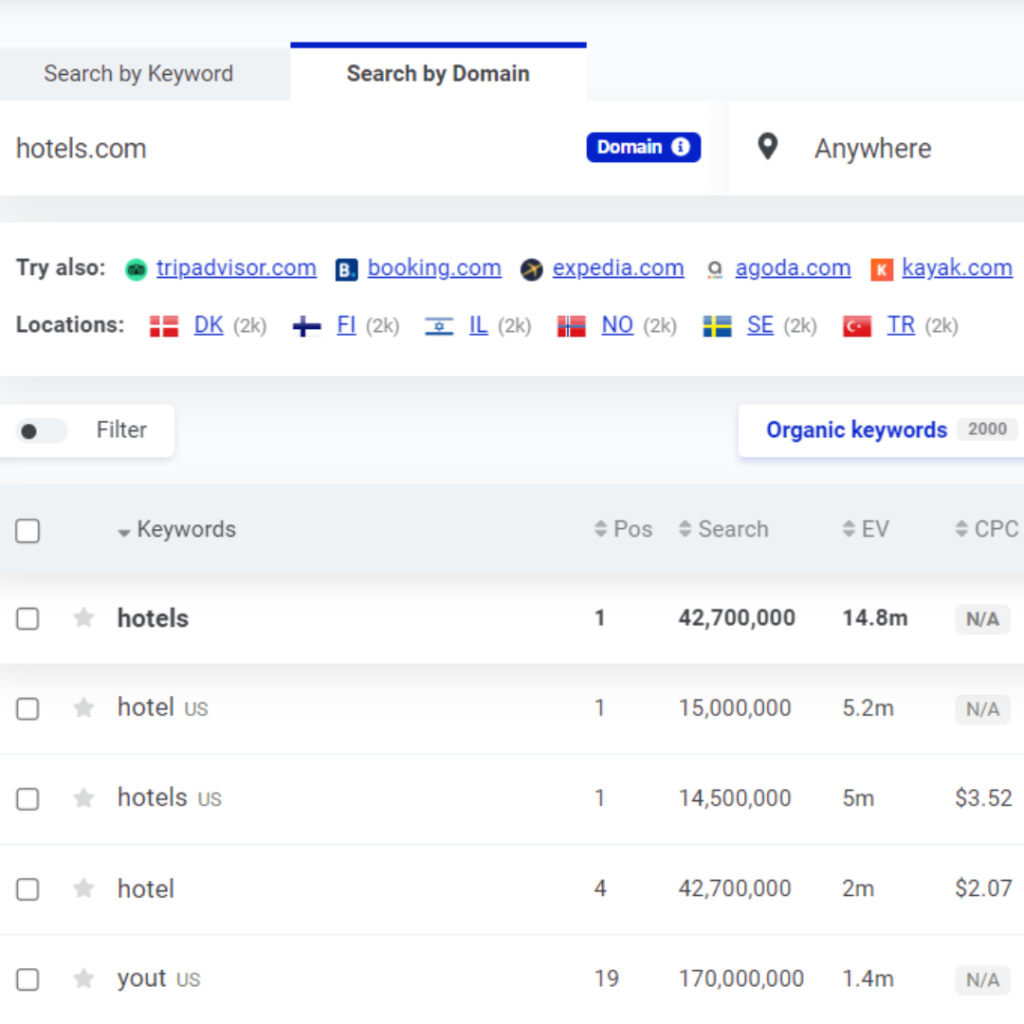Select the NO location link
Viewport: 1024px width, 1024px height.
point(617,325)
